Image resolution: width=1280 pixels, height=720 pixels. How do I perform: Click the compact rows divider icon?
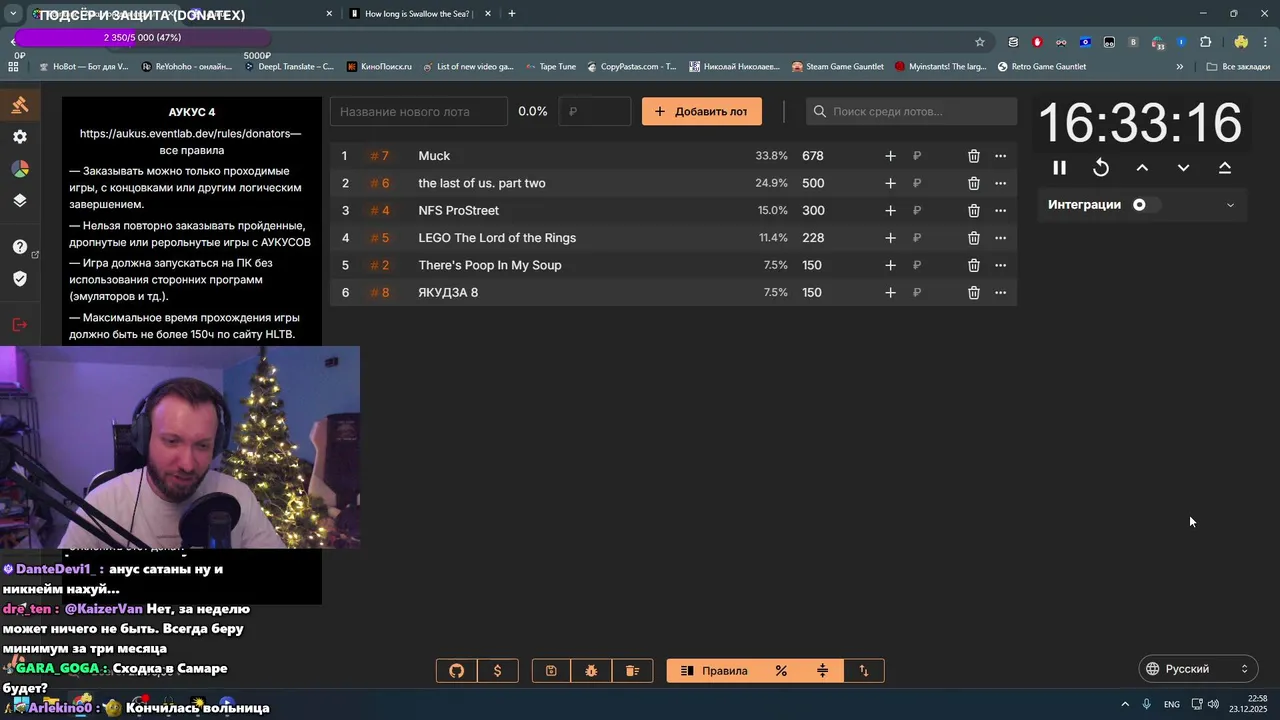coord(823,671)
